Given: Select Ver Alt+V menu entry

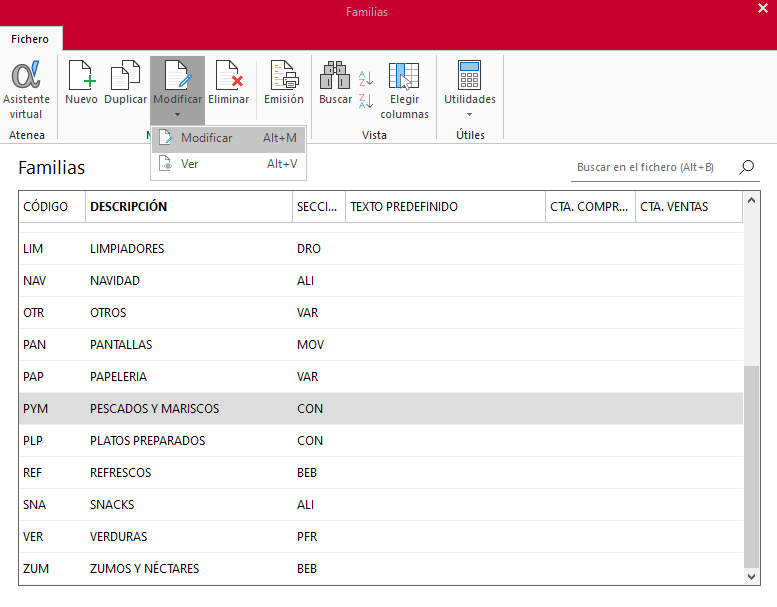Looking at the screenshot, I should 228,164.
